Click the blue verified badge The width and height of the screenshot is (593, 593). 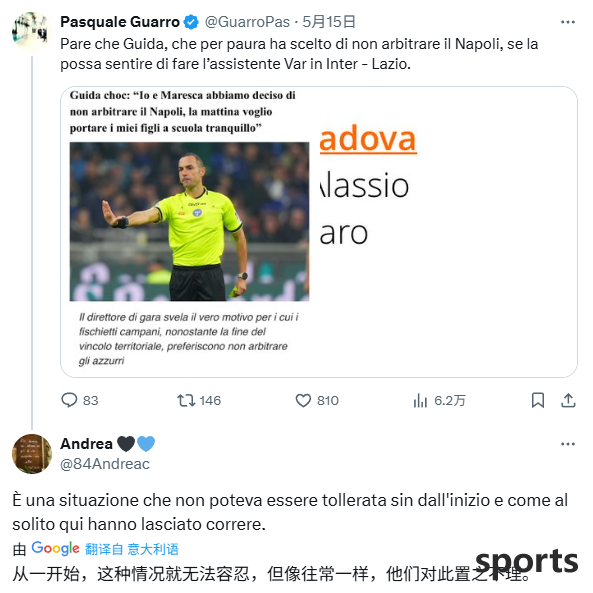tap(191, 22)
